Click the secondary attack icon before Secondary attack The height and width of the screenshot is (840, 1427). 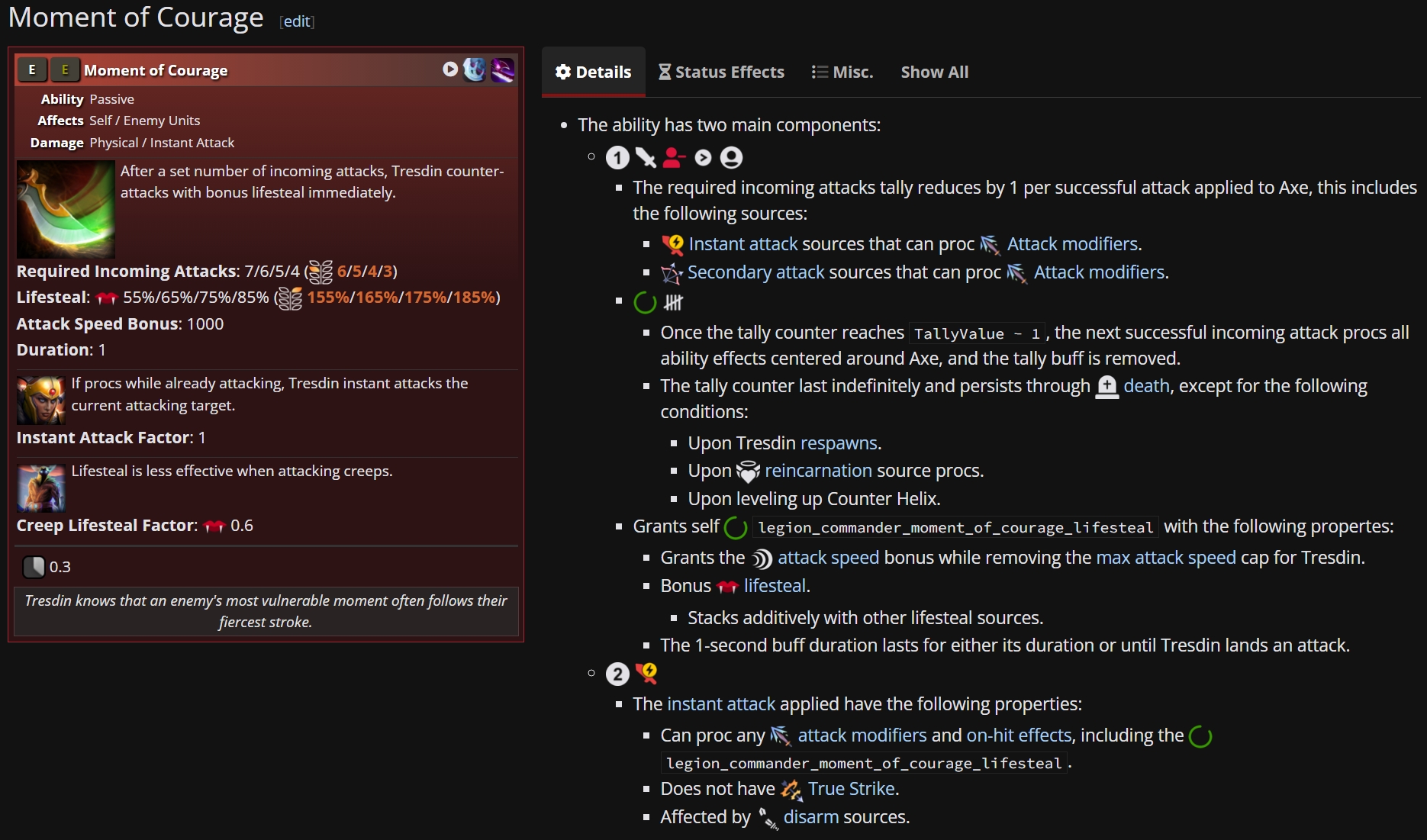(672, 273)
